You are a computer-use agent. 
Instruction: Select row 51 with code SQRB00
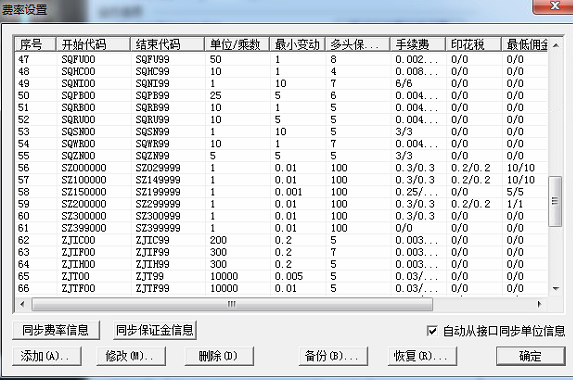(x=281, y=107)
